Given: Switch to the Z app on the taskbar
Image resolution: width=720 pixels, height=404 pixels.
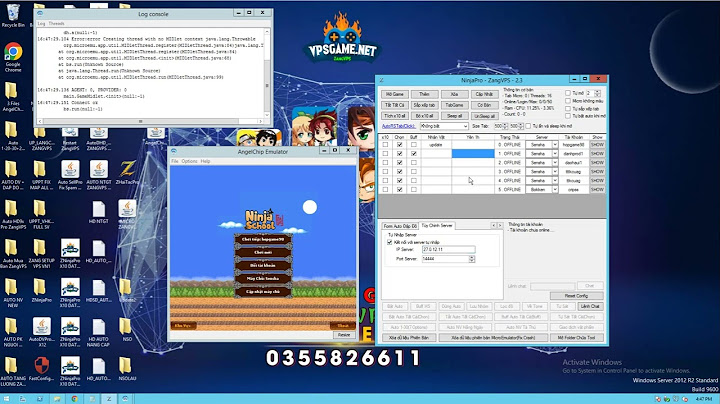Looking at the screenshot, I should [109, 398].
